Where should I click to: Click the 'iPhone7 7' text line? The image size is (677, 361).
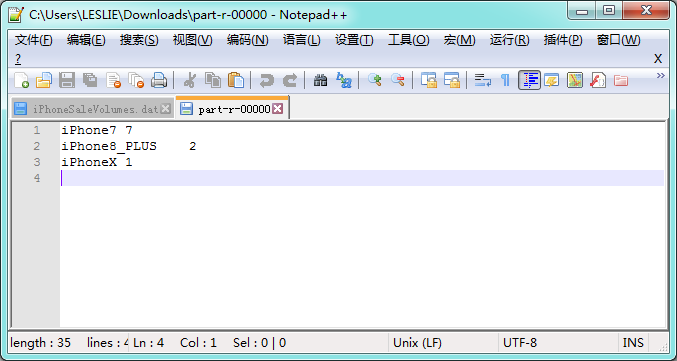pyautogui.click(x=97, y=130)
